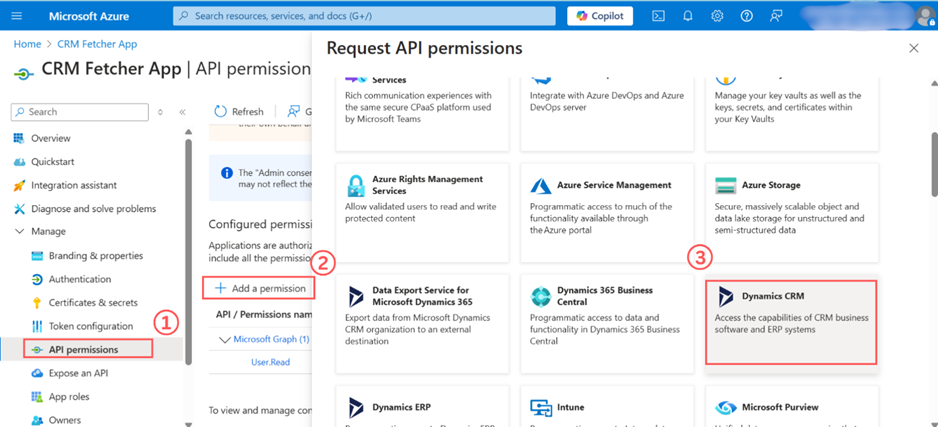Launch Cloud Shell from the top bar
This screenshot has height=427, width=938.
pos(658,16)
